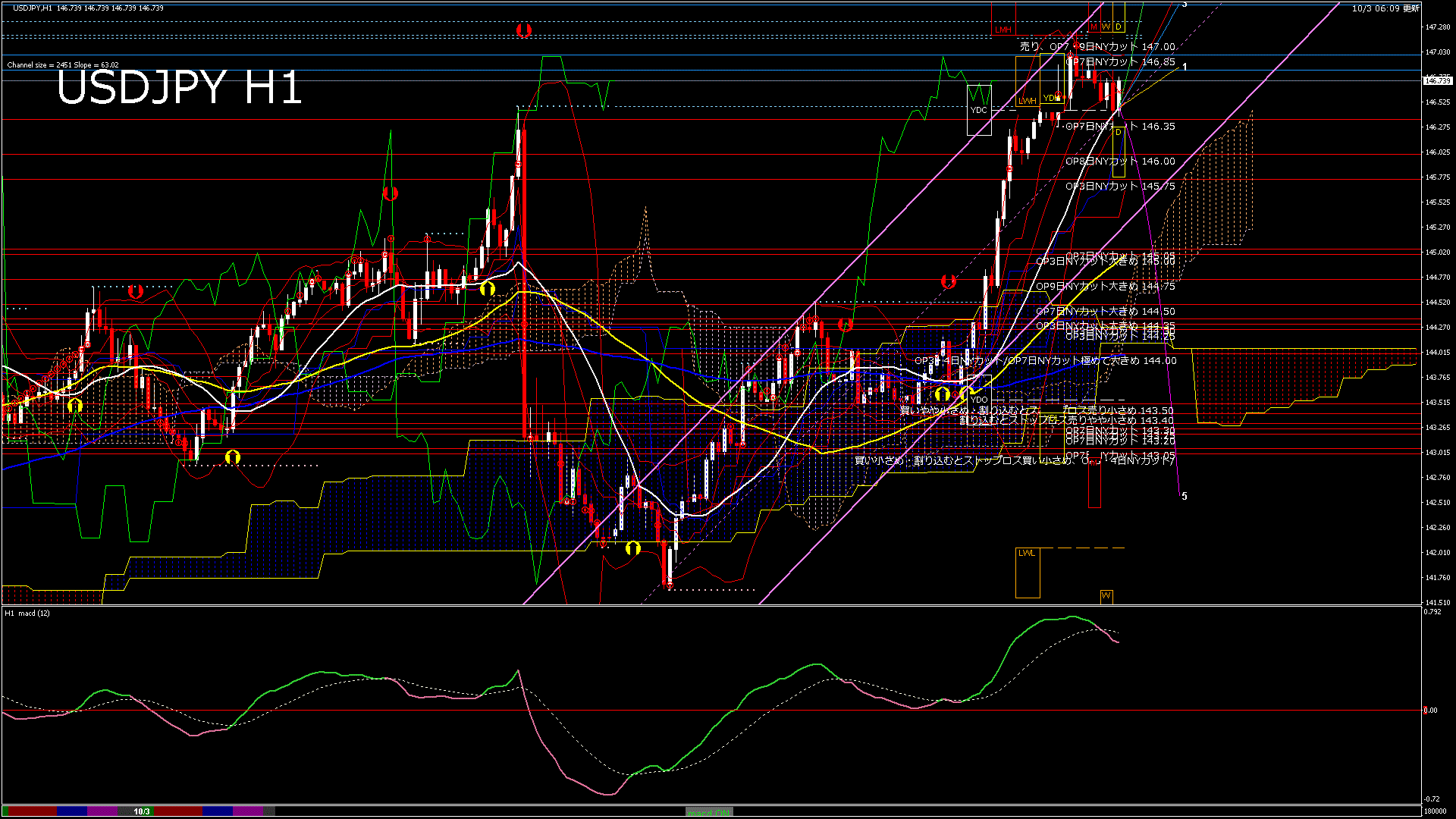Click the OP3日NYカット 145.75 label
Screen dimensions: 1456x819
click(1121, 187)
